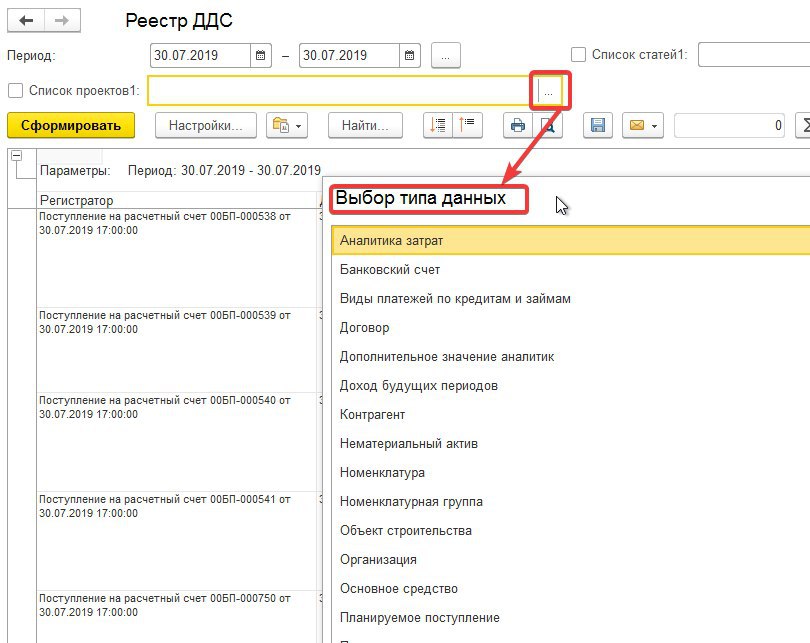This screenshot has height=643, width=810.
Task: Click the sum value field showing 0
Action: click(x=729, y=126)
